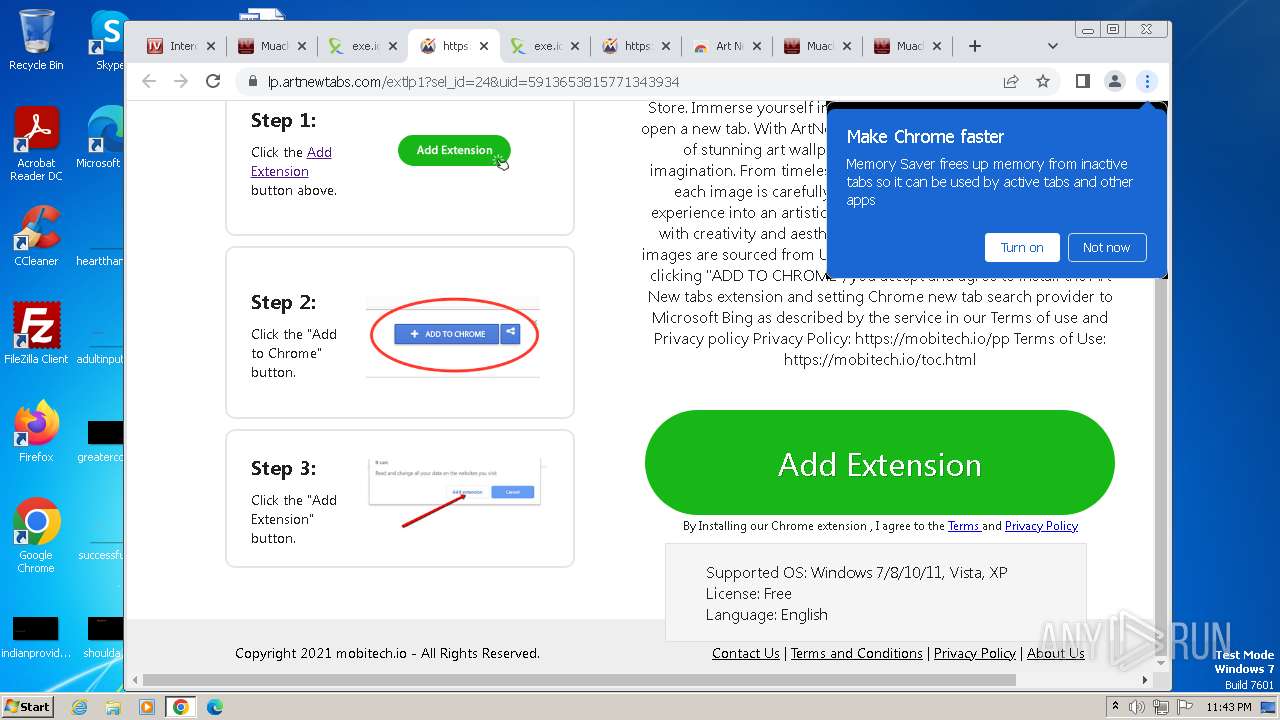This screenshot has height=720, width=1280.
Task: Select Chrome in the taskbar
Action: point(181,707)
